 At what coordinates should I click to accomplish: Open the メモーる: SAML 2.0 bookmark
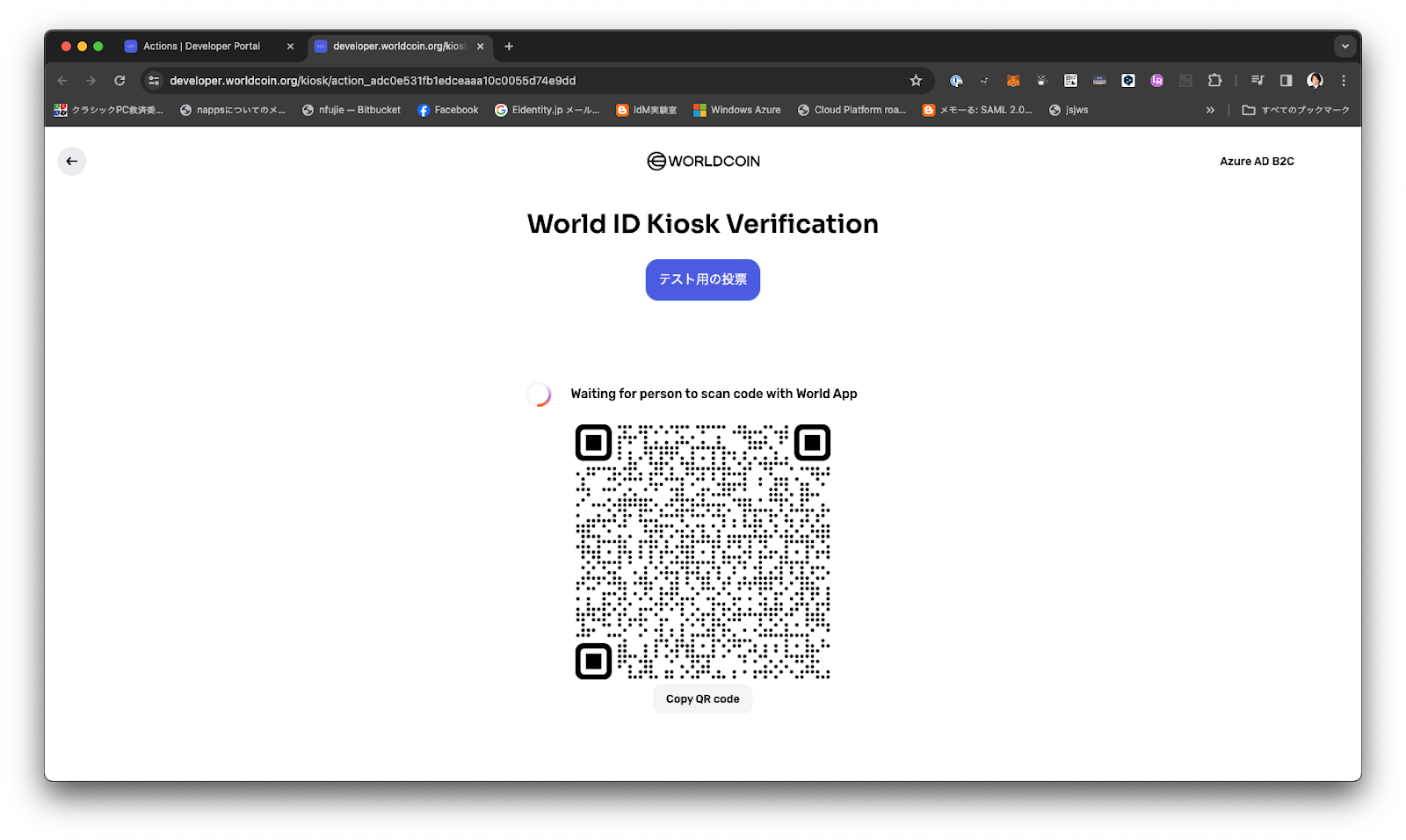(977, 111)
